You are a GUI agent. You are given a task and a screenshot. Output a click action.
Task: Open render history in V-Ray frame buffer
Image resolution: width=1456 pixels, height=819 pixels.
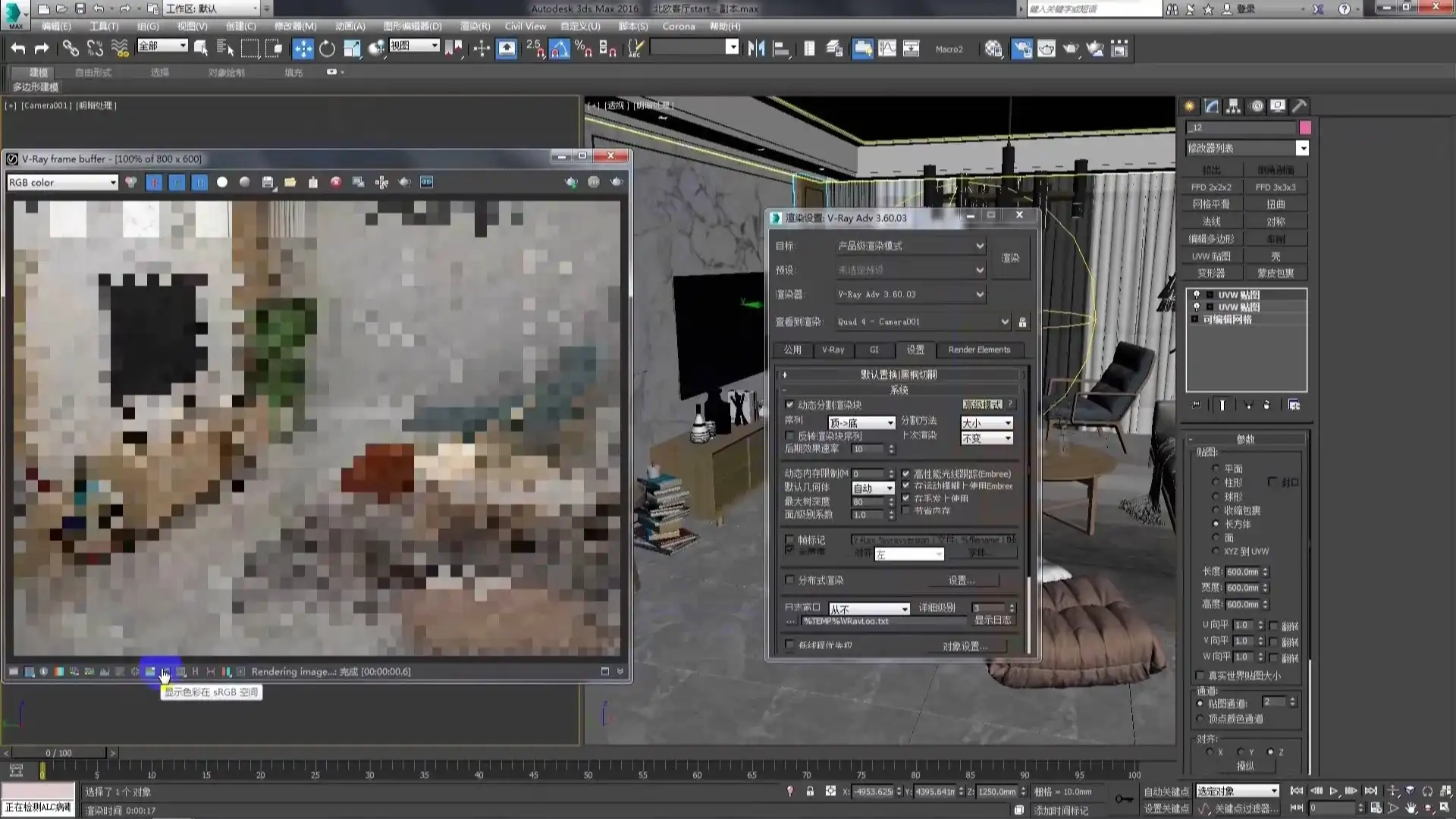click(358, 182)
